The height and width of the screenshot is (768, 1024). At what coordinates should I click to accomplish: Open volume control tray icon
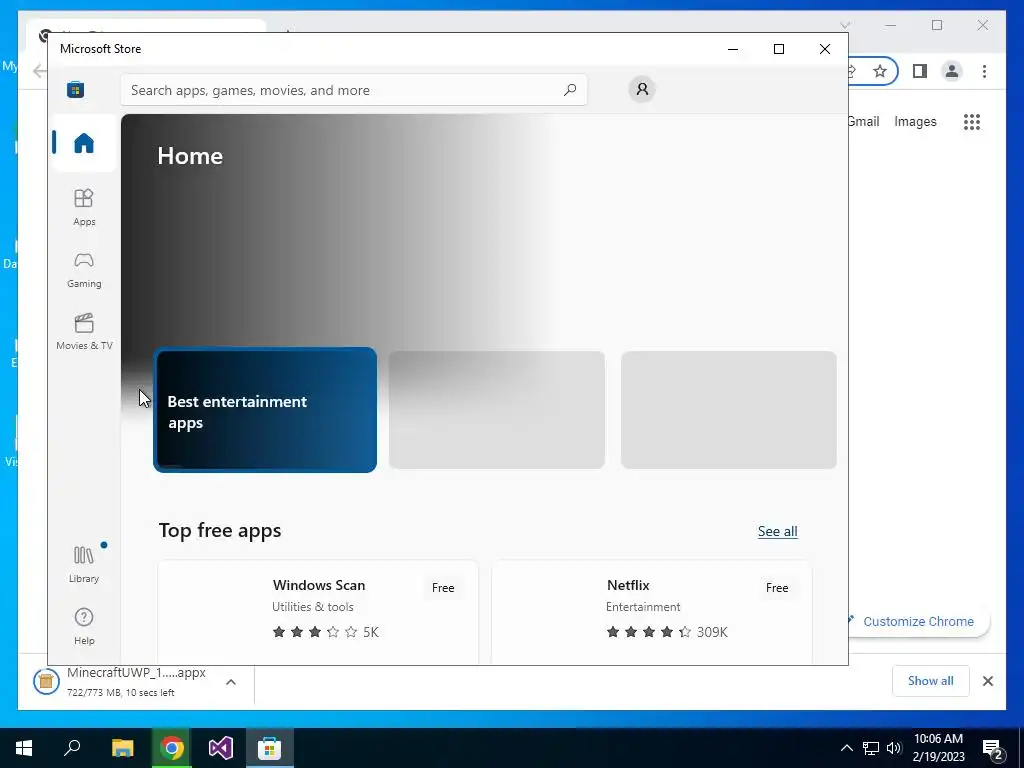click(x=894, y=748)
